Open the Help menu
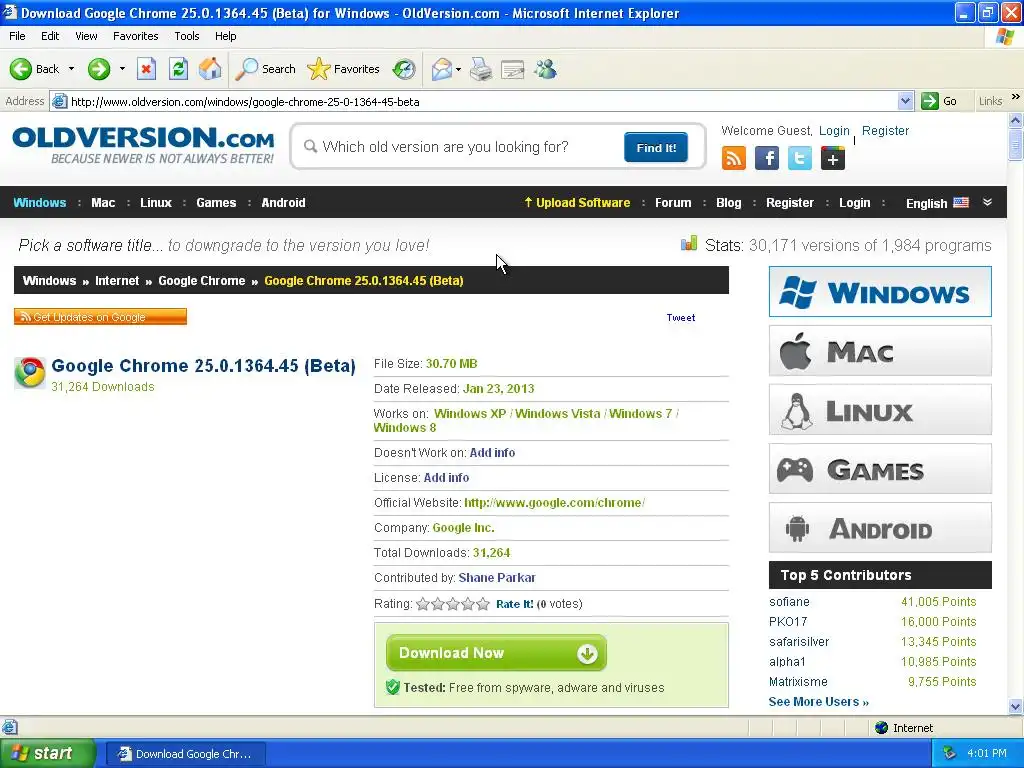The height and width of the screenshot is (768, 1024). pos(225,36)
